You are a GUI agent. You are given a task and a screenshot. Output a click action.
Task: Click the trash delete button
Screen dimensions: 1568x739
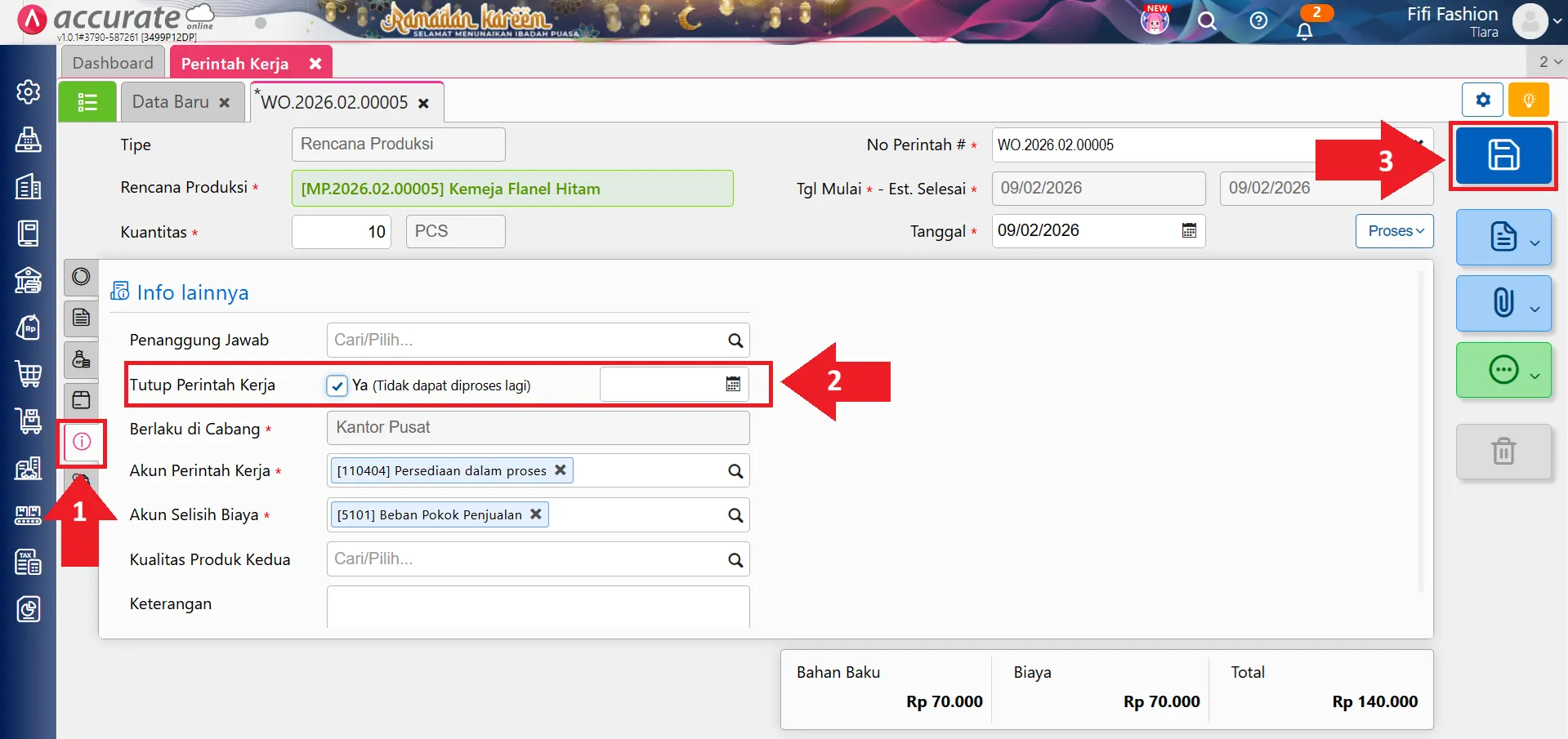click(1503, 451)
